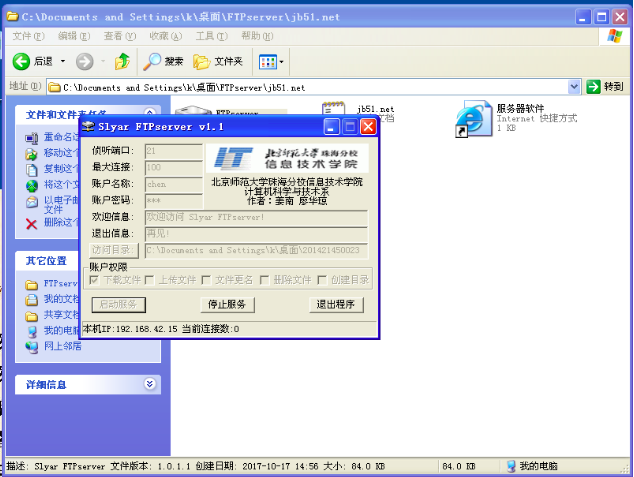Click the 网上邻居 link in Other Places
This screenshot has height=477, width=634.
click(63, 346)
